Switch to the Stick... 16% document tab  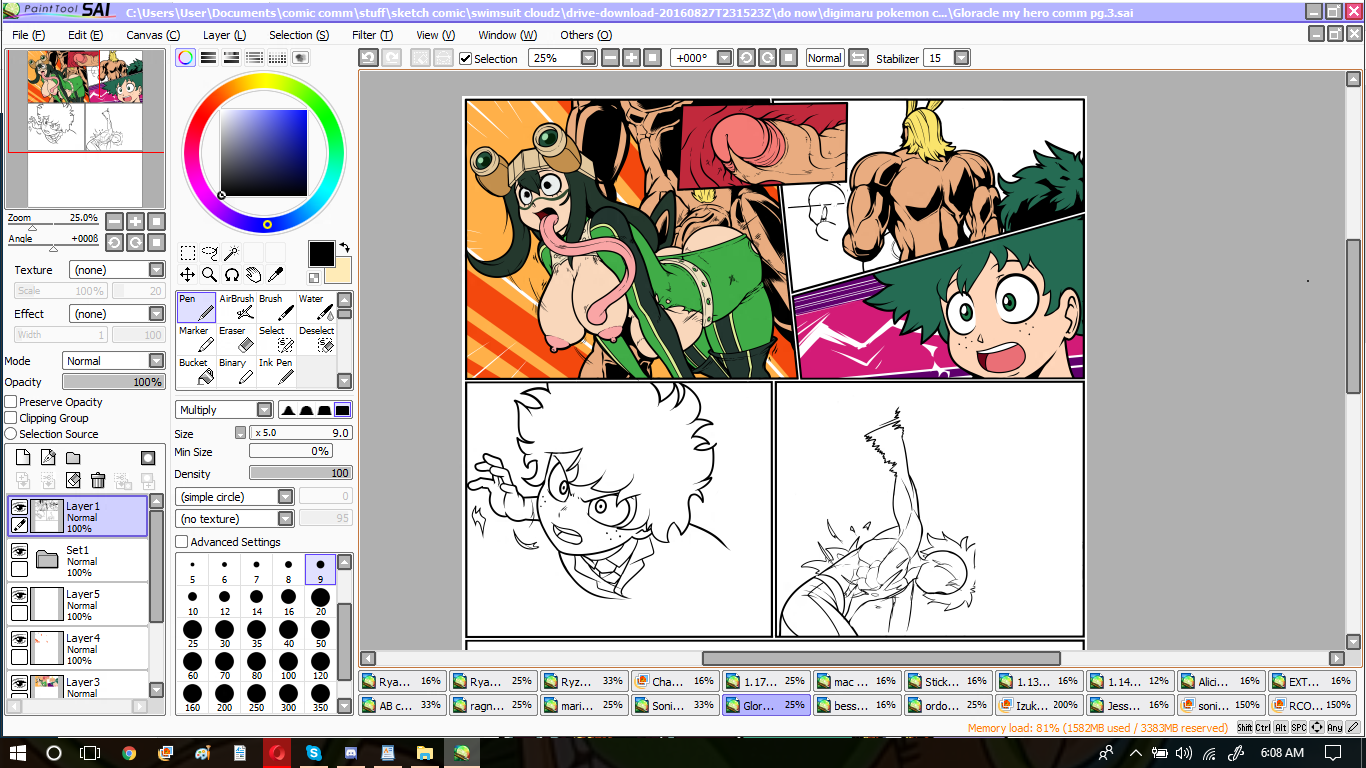948,681
